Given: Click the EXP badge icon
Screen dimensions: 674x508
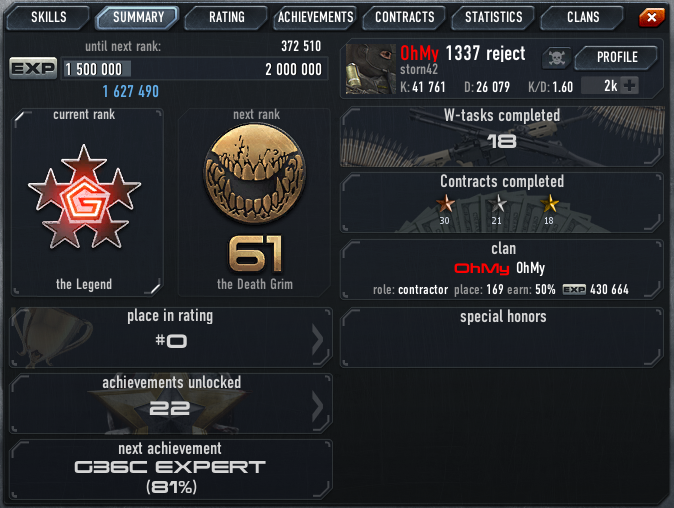Looking at the screenshot, I should click(x=33, y=68).
